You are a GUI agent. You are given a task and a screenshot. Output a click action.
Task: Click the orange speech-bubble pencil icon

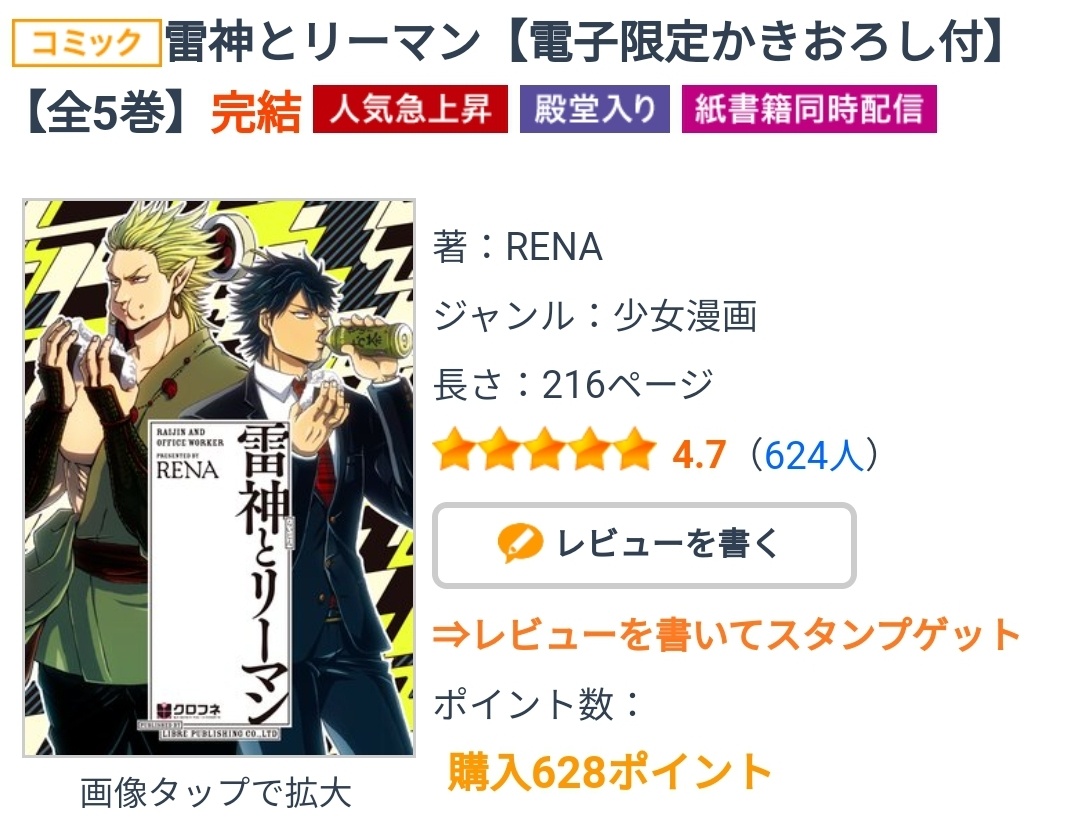pyautogui.click(x=520, y=544)
